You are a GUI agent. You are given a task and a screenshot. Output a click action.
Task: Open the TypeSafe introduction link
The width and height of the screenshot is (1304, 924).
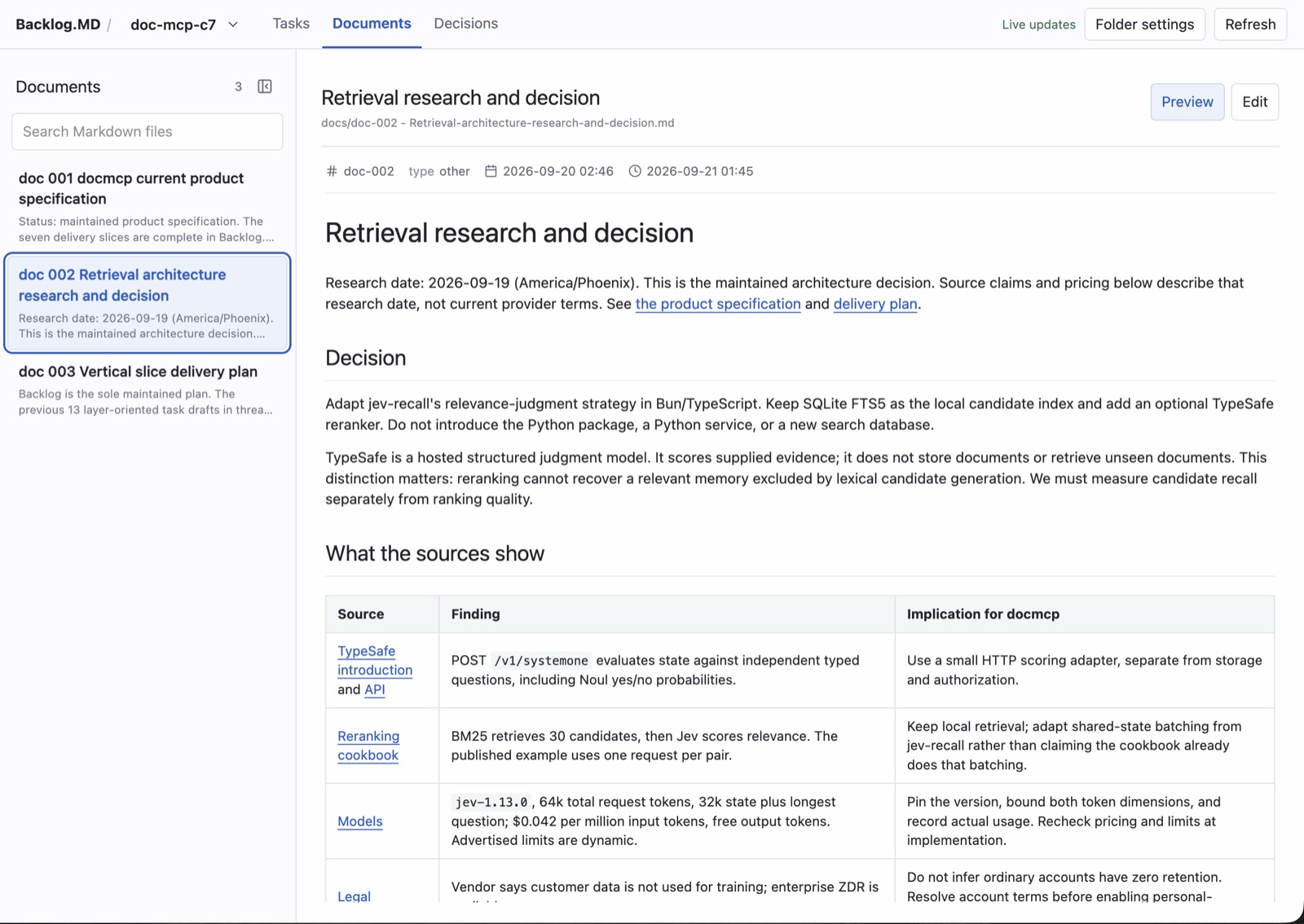click(x=375, y=661)
